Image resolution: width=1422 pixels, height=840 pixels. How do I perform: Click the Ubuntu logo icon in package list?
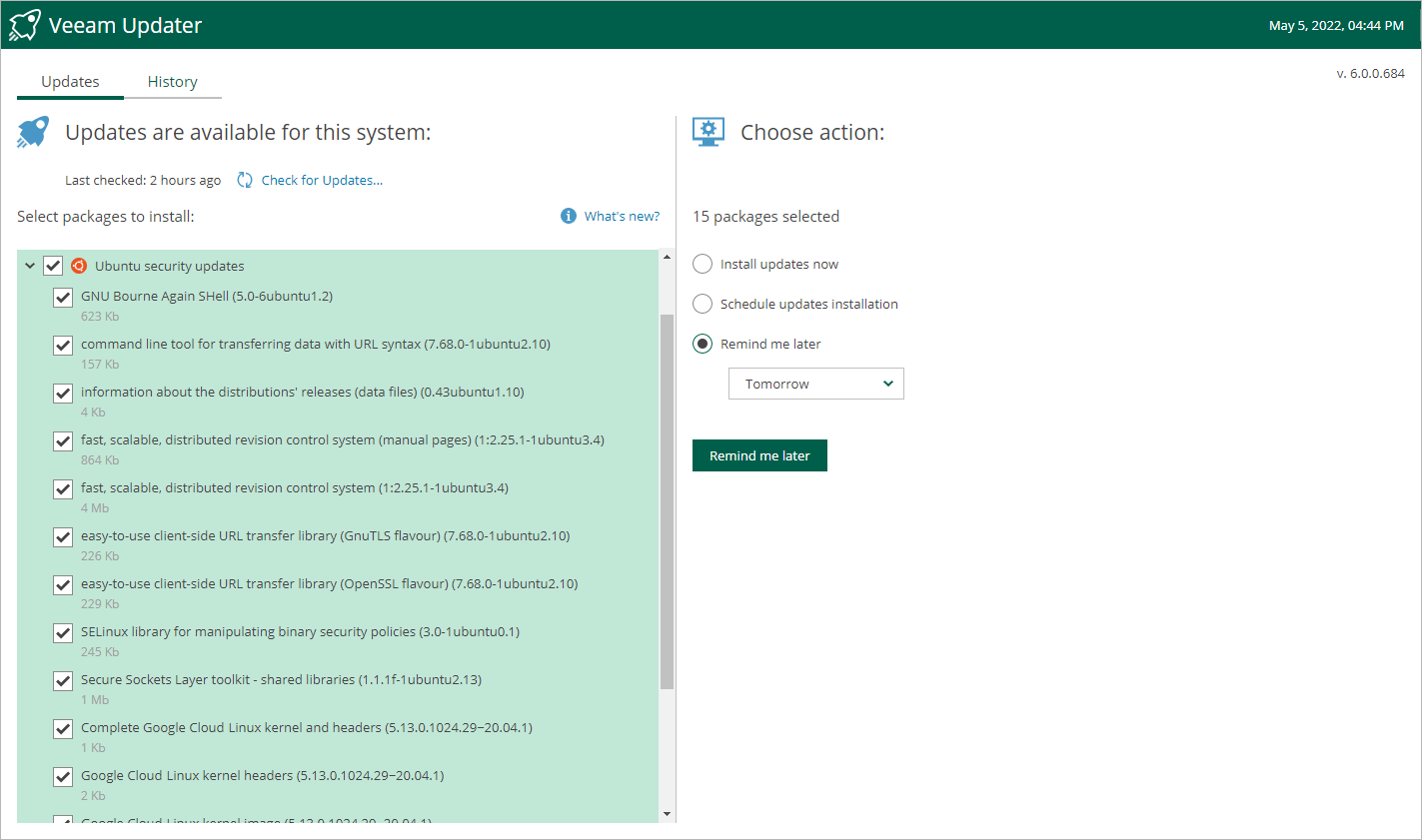coord(79,266)
